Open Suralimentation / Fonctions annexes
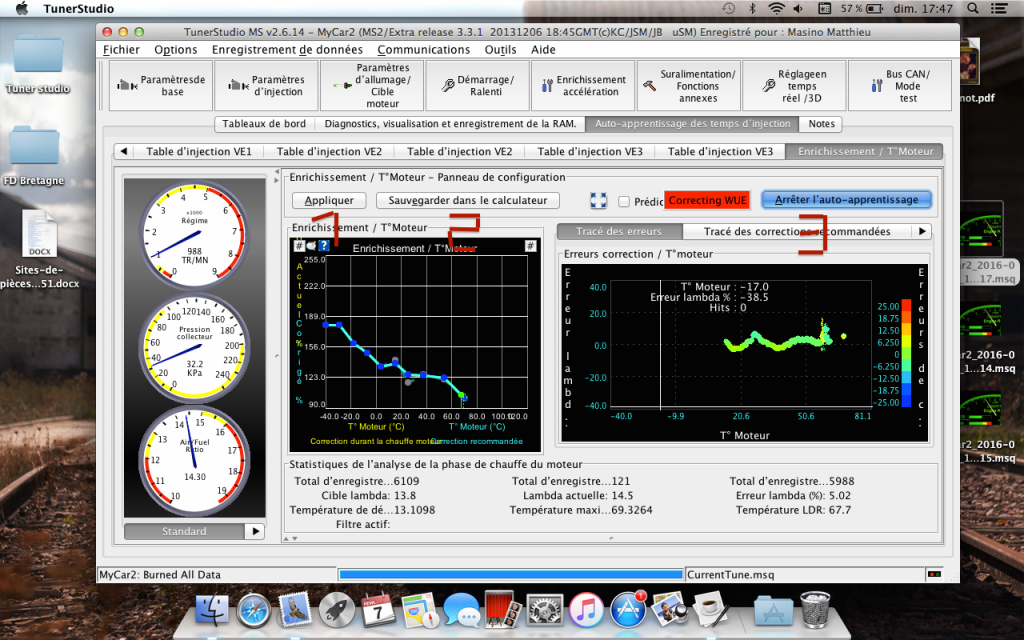This screenshot has height=640, width=1024. (x=689, y=86)
